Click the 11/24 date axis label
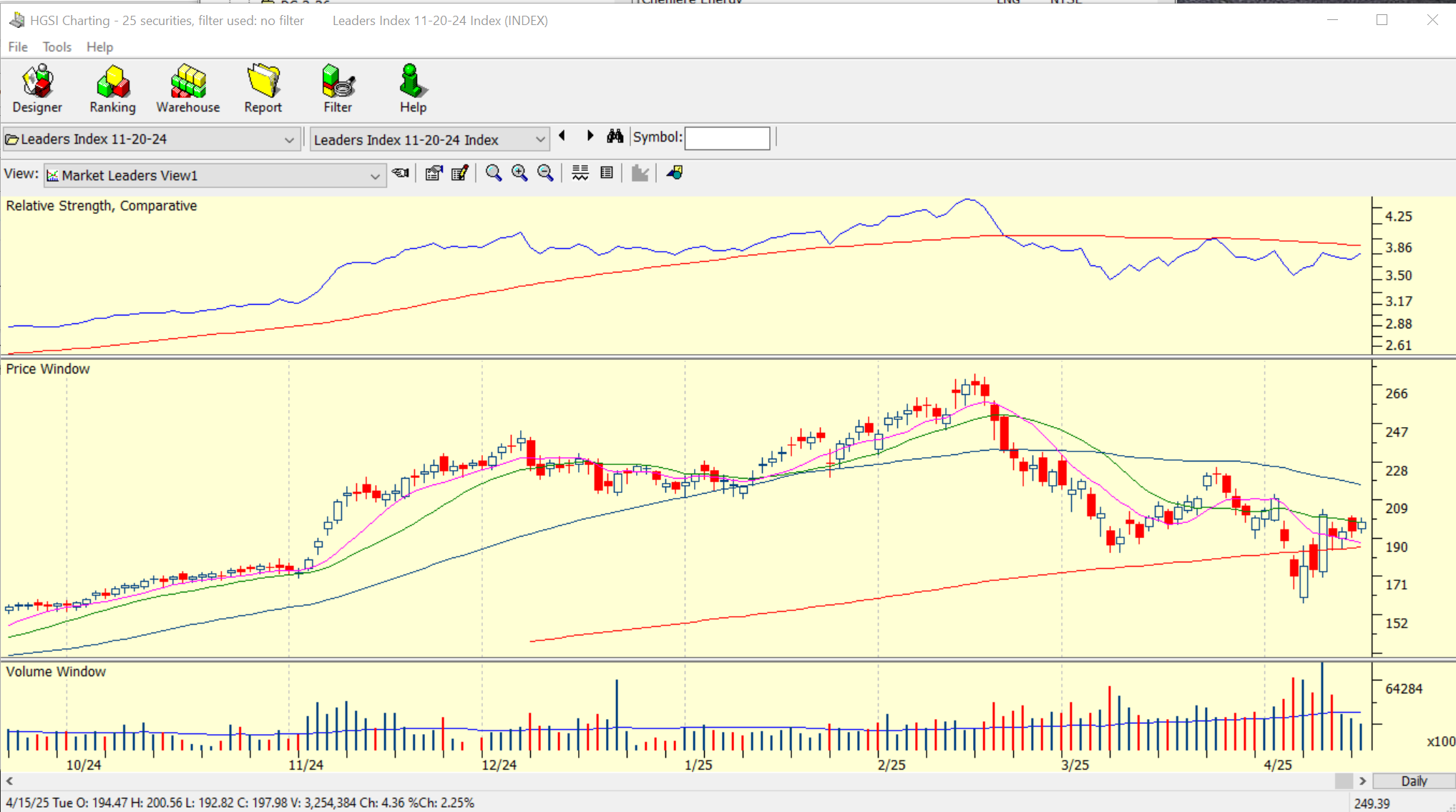 coord(306,765)
